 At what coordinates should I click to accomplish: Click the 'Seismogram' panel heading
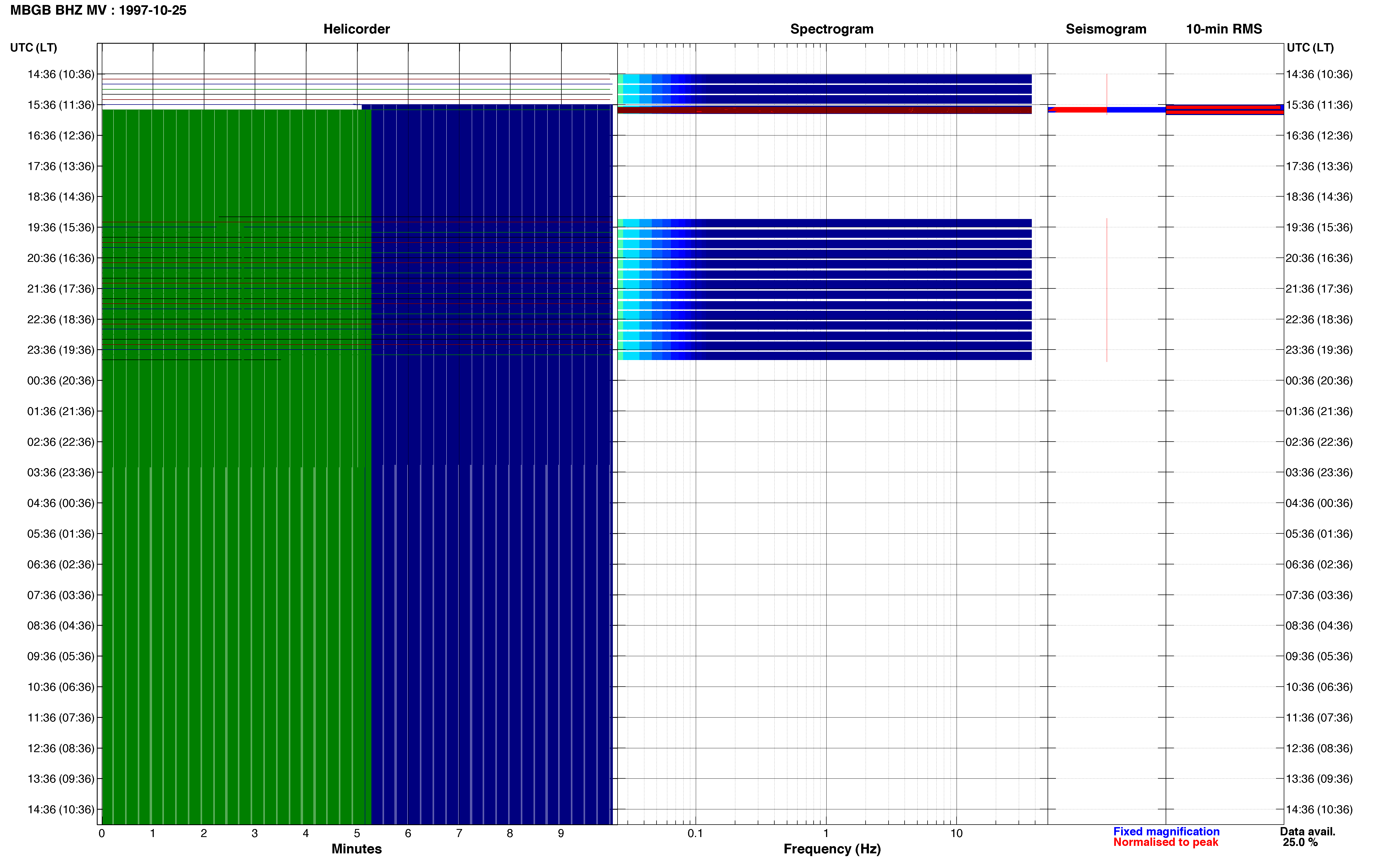tap(1106, 29)
